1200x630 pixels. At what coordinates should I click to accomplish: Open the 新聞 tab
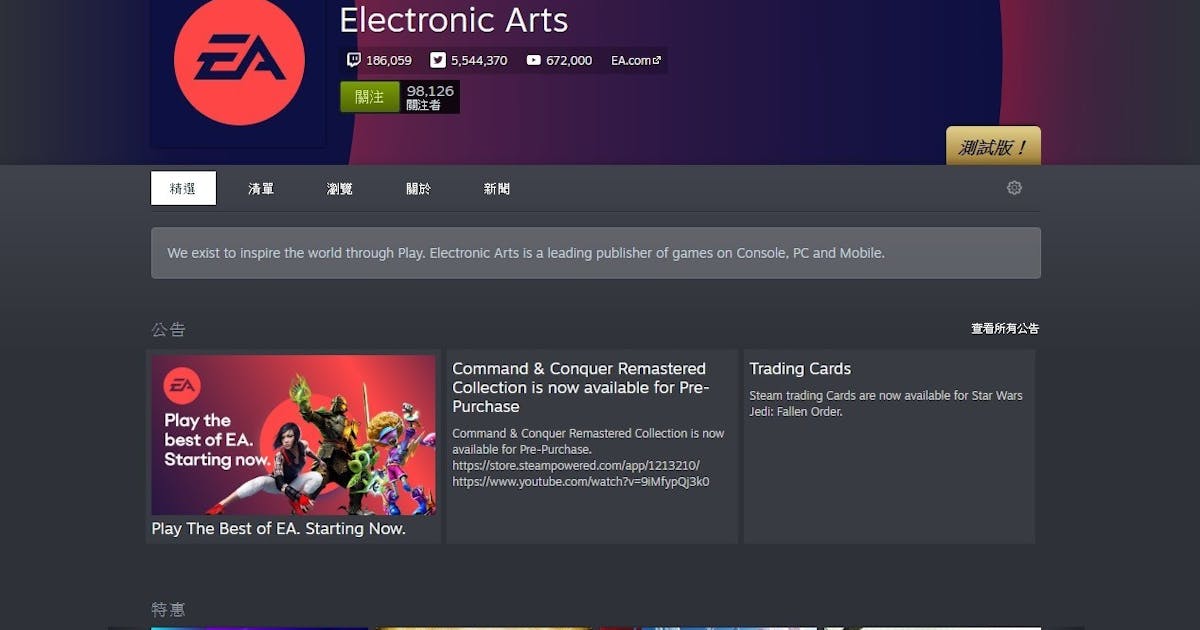496,188
